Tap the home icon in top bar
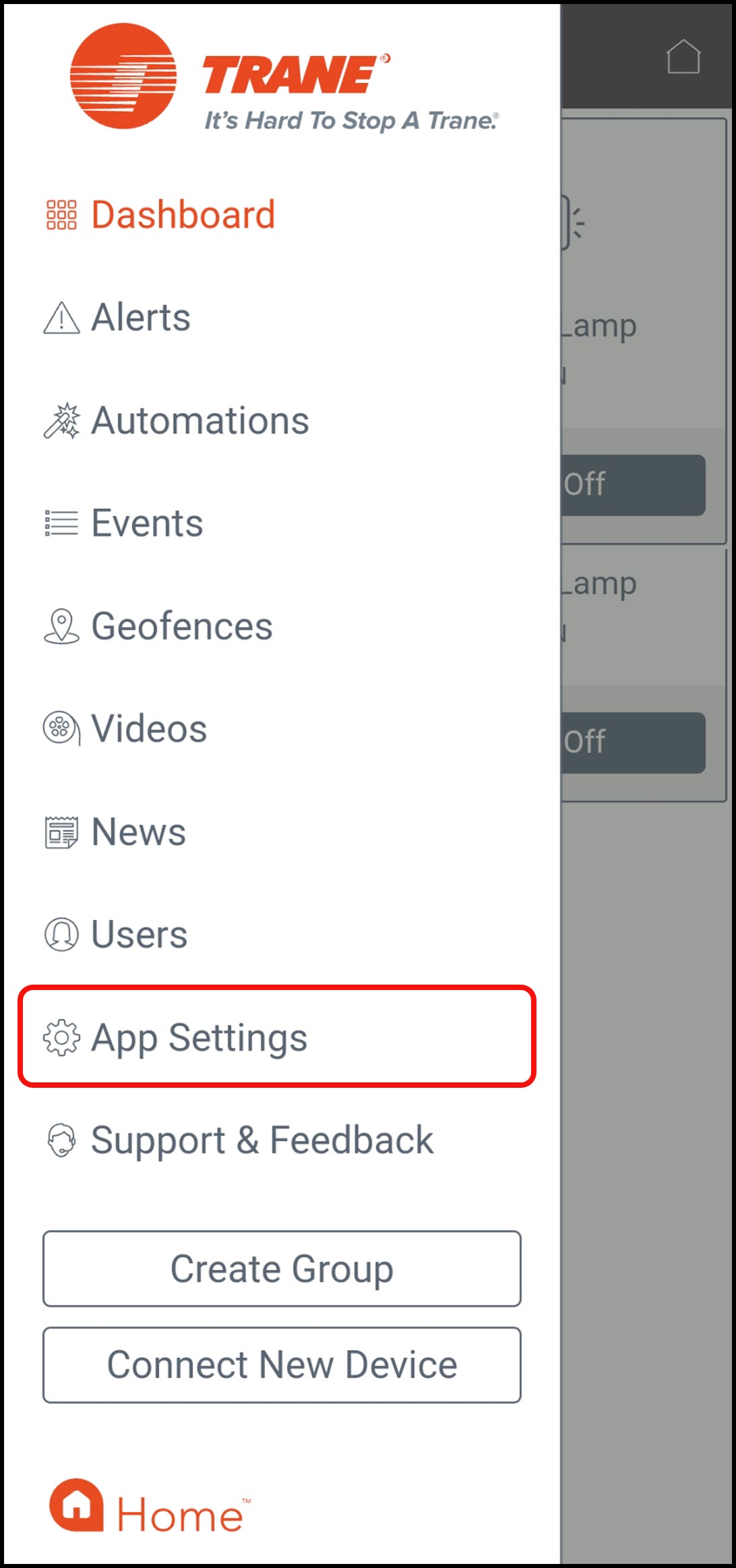Screen dimensions: 736x1568 [683, 57]
